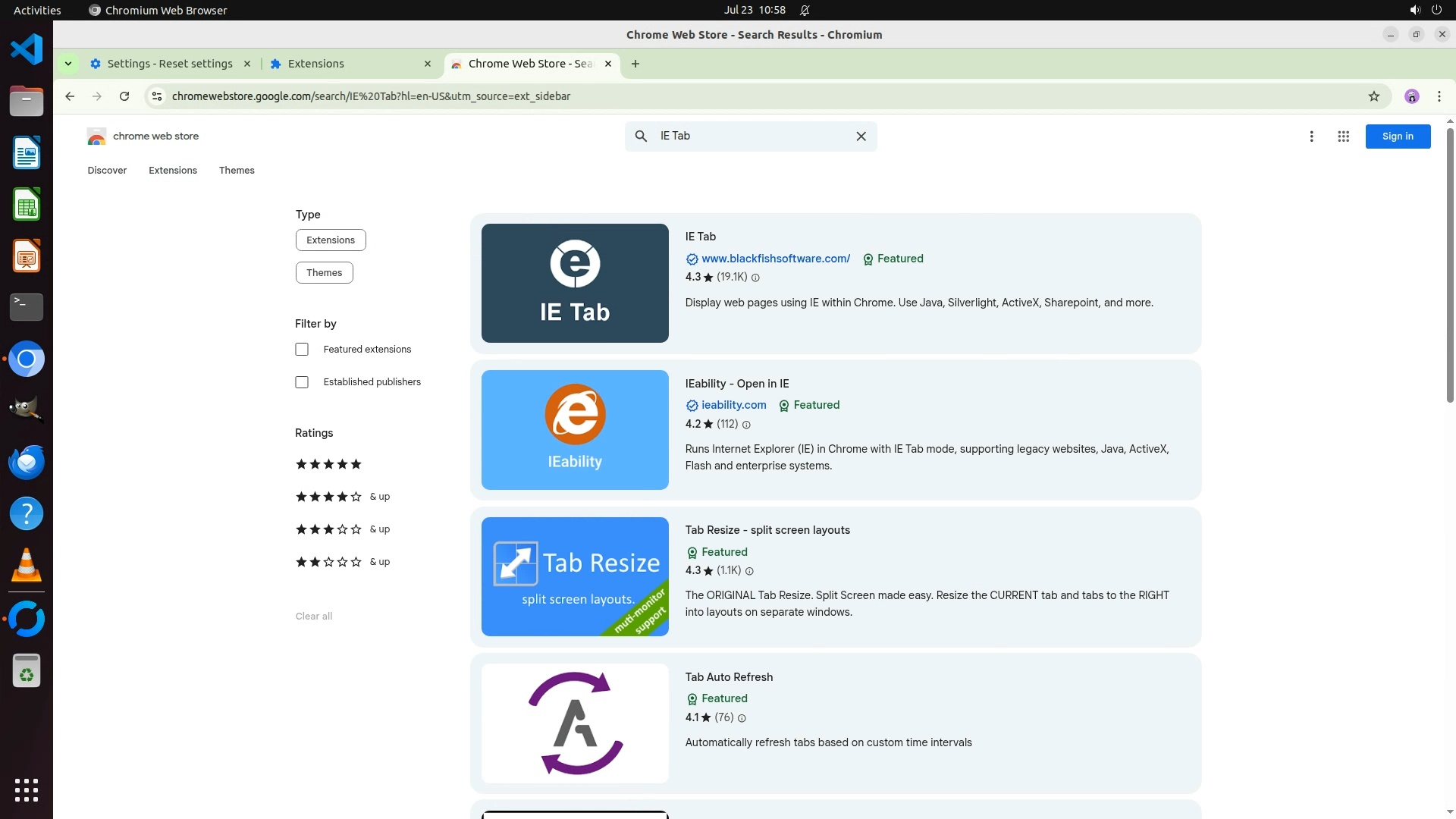Launch VLC from the dock
1456x819 pixels.
27,566
